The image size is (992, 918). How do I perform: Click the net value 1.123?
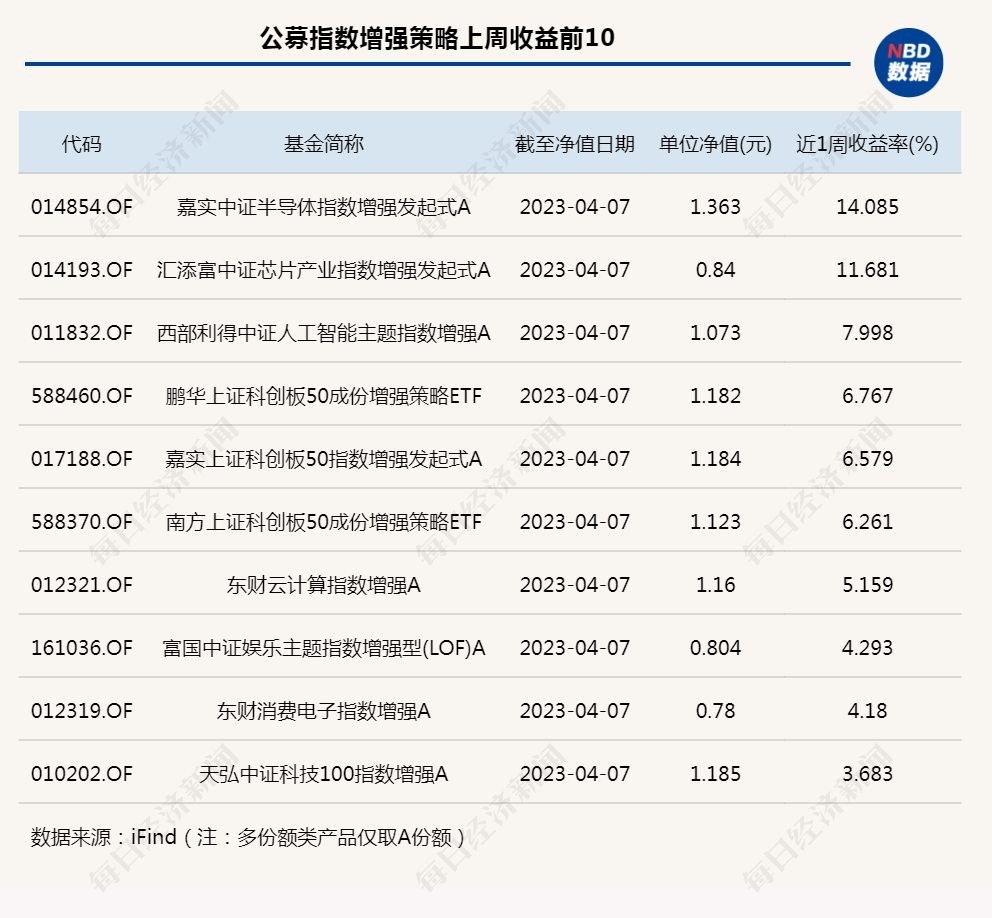pos(715,522)
